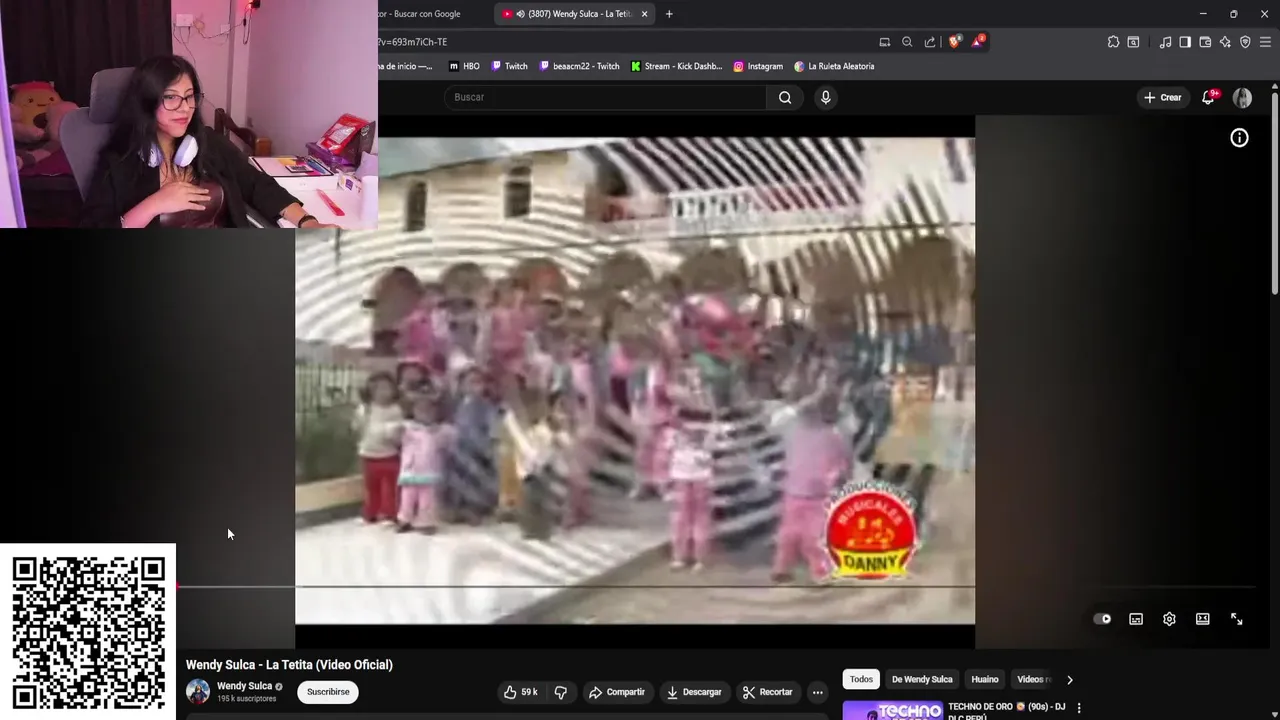
Task: Click the Crear button
Action: (x=1163, y=97)
